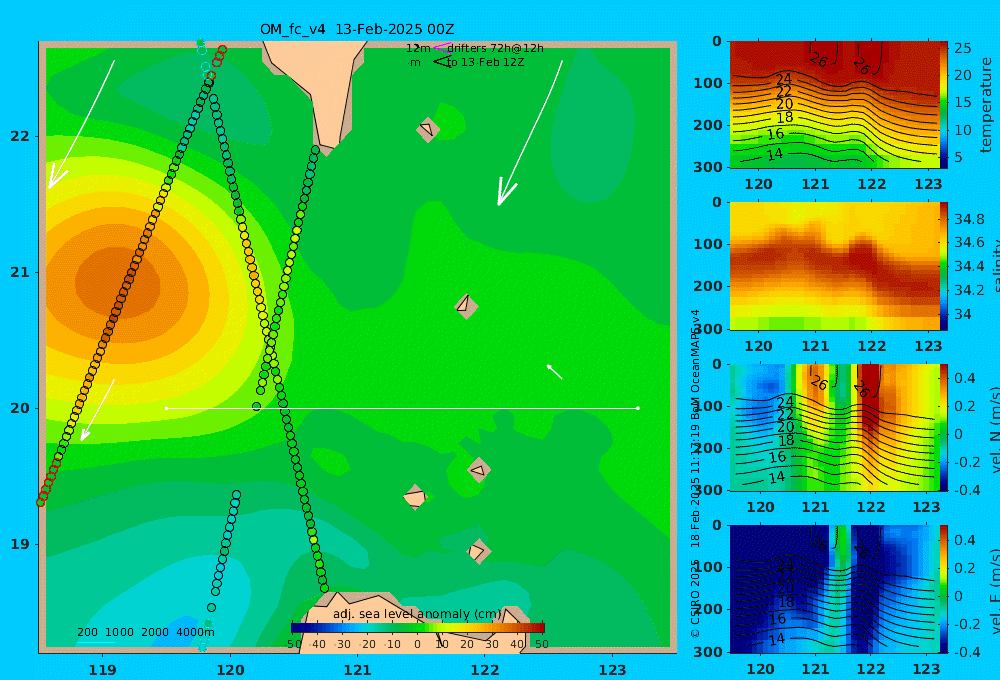This screenshot has height=680, width=1000.
Task: Click the green drifter marker at map top edge
Action: point(200,43)
